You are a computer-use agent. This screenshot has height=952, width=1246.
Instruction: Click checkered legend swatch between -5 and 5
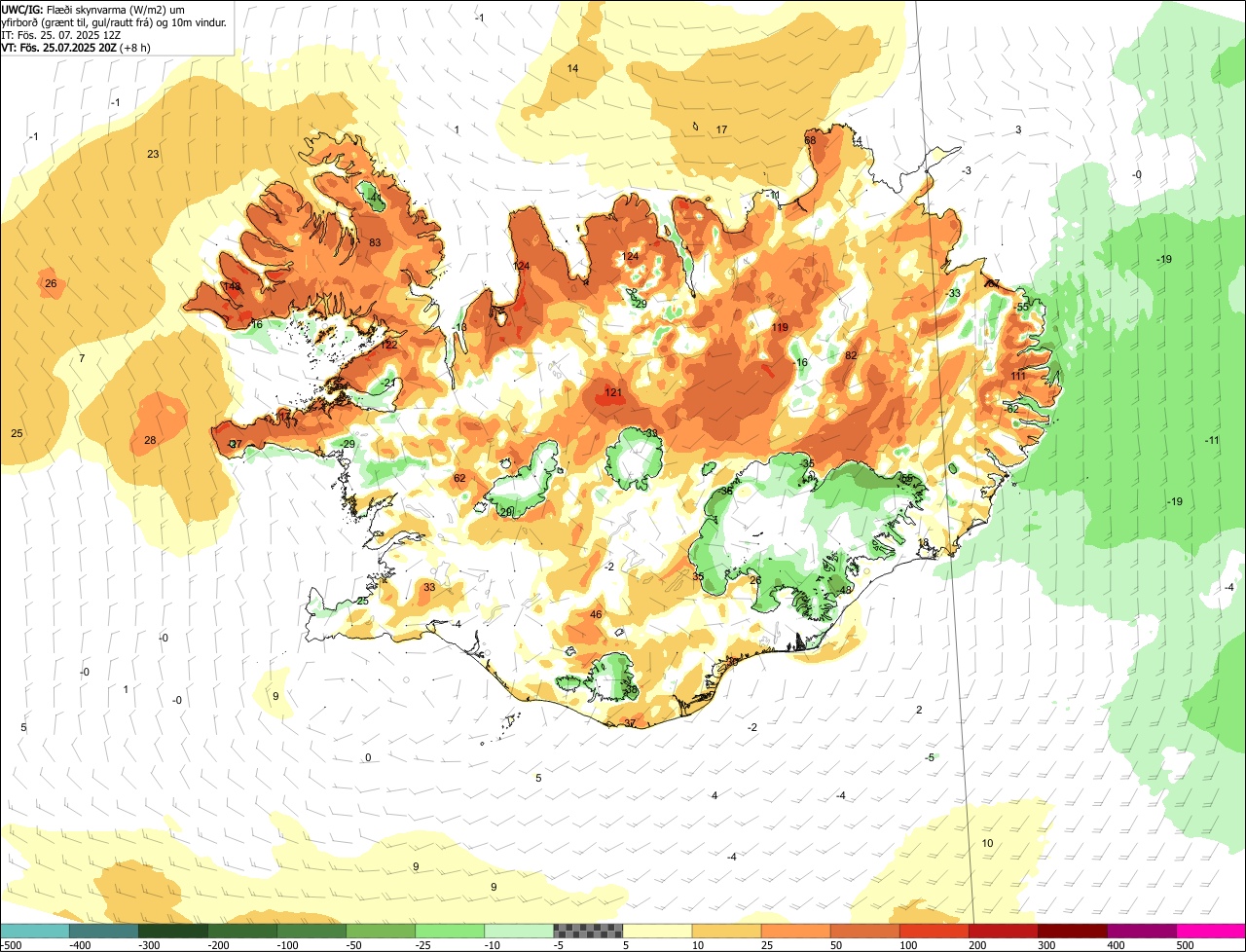[587, 931]
